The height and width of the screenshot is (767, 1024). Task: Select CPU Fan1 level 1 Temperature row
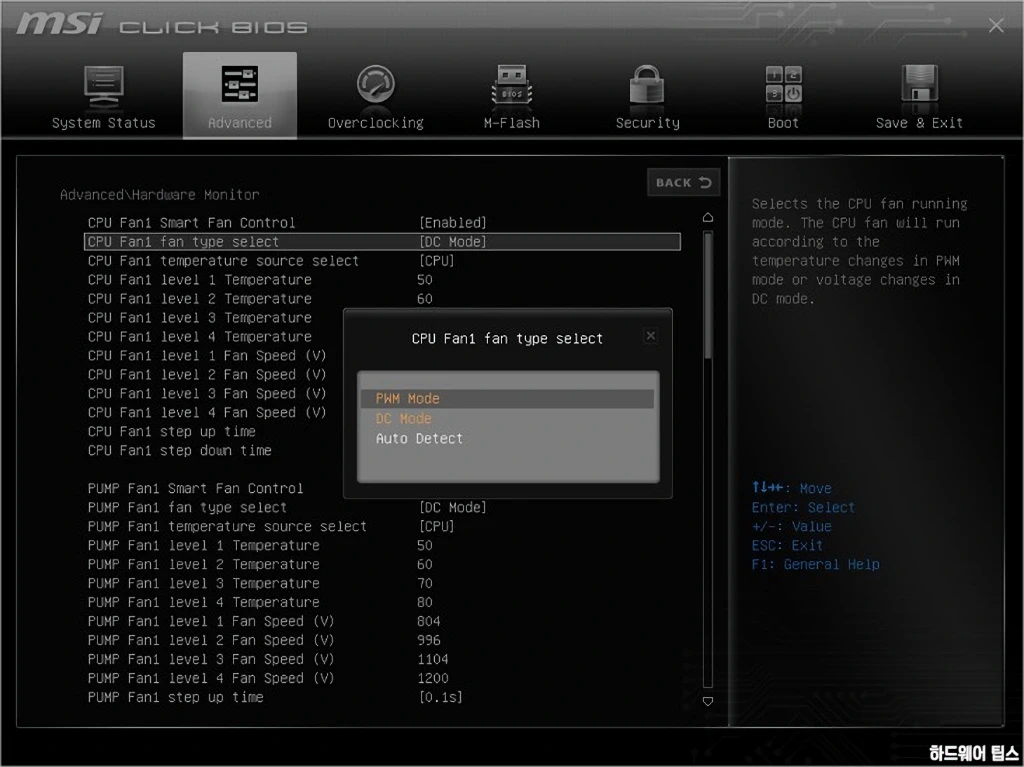[384, 280]
